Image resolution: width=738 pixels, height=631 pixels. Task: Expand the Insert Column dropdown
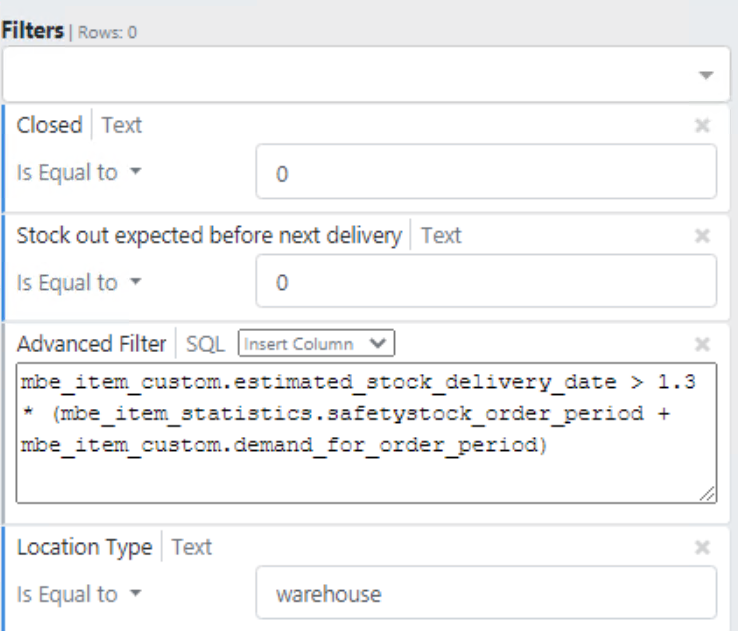(316, 344)
